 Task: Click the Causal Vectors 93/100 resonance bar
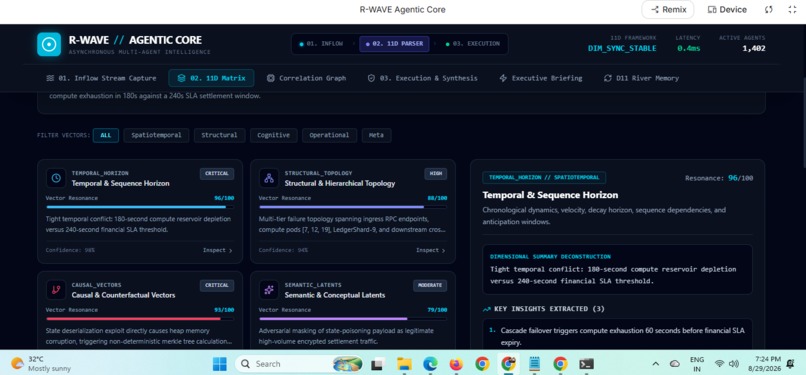[x=140, y=319]
